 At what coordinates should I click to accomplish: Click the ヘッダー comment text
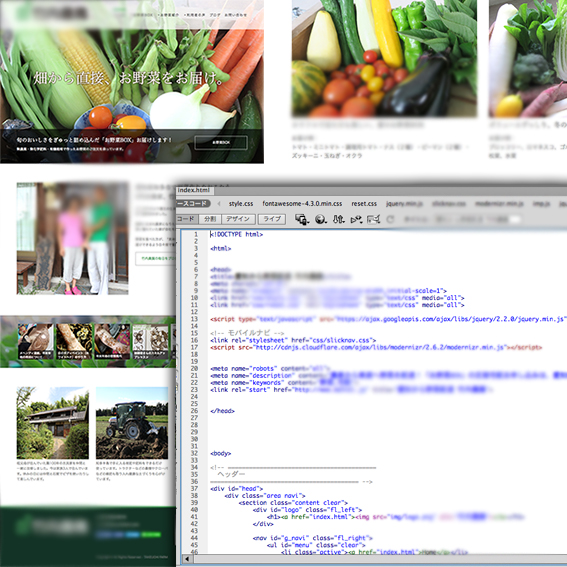tap(231, 474)
